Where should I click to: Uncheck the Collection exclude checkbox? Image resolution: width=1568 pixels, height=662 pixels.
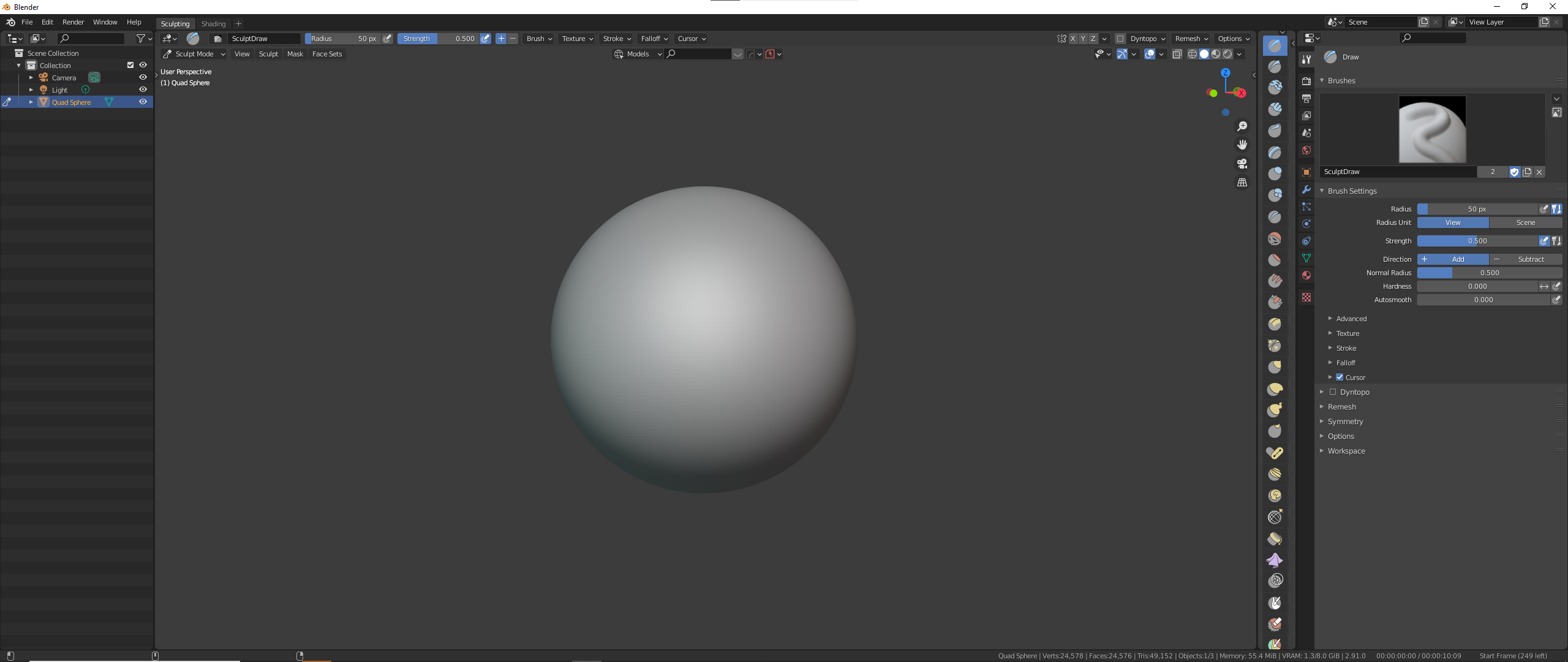point(130,65)
